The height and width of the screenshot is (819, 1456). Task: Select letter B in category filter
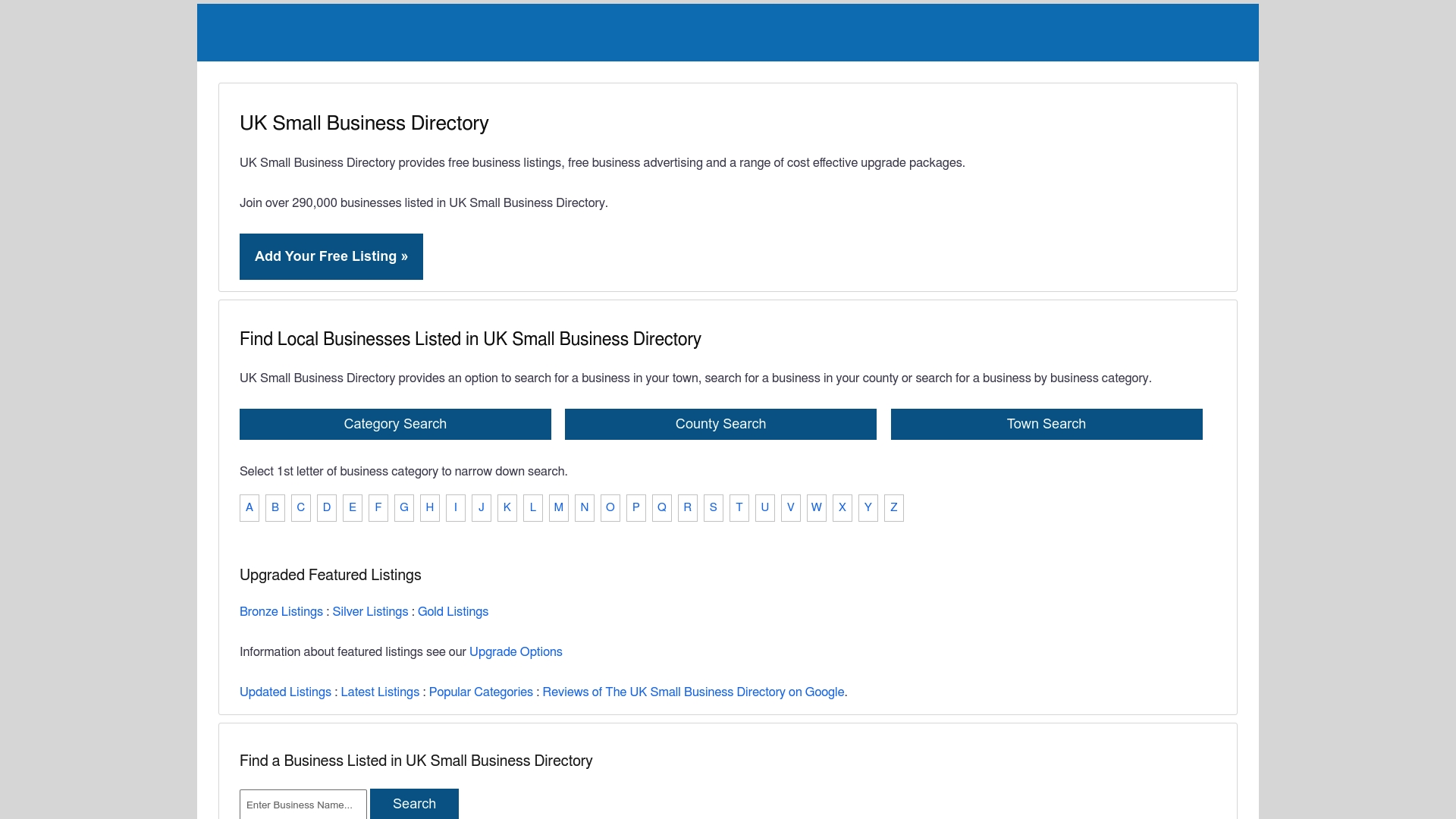[275, 507]
